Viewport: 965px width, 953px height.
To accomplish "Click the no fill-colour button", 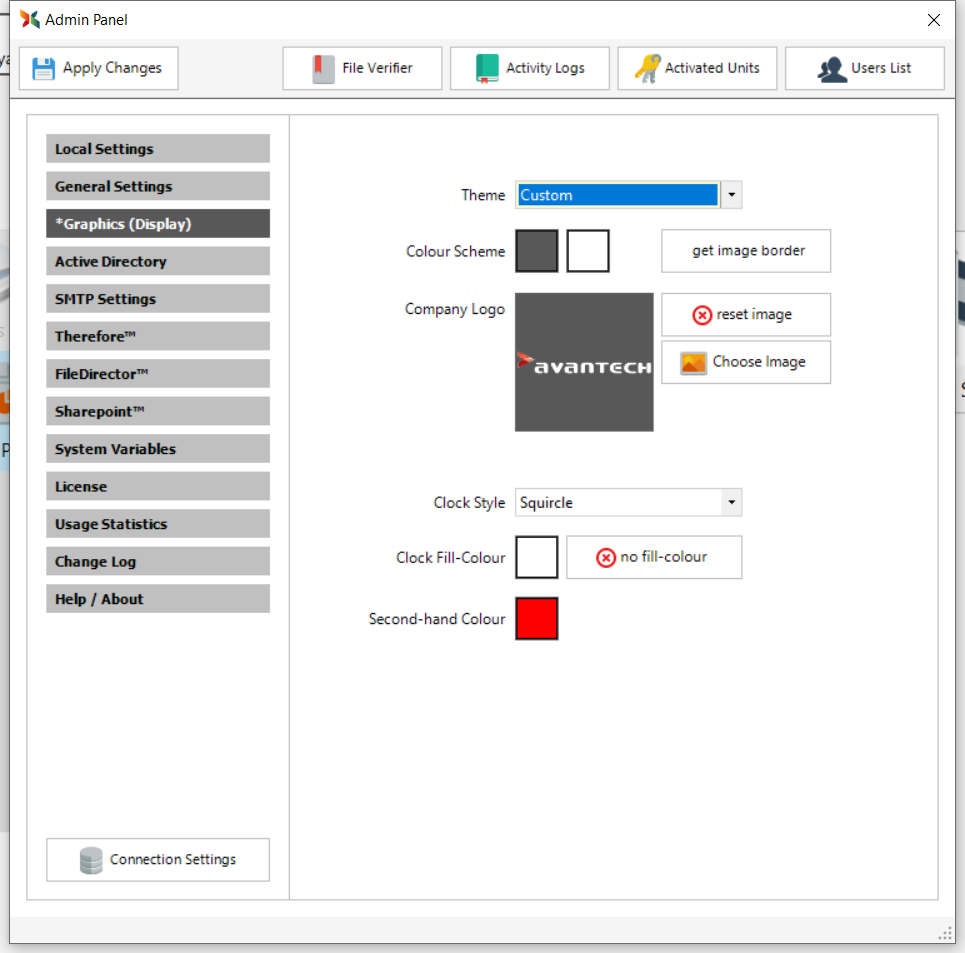I will point(654,557).
